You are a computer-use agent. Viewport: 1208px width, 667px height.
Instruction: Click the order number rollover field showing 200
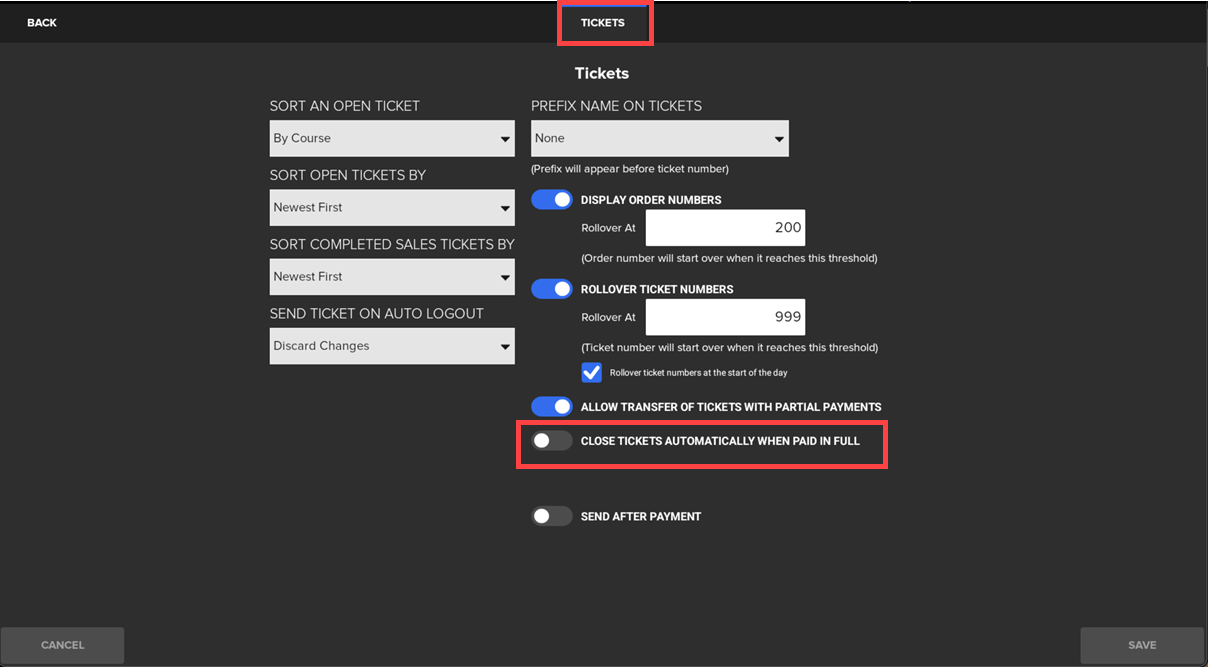click(x=725, y=228)
